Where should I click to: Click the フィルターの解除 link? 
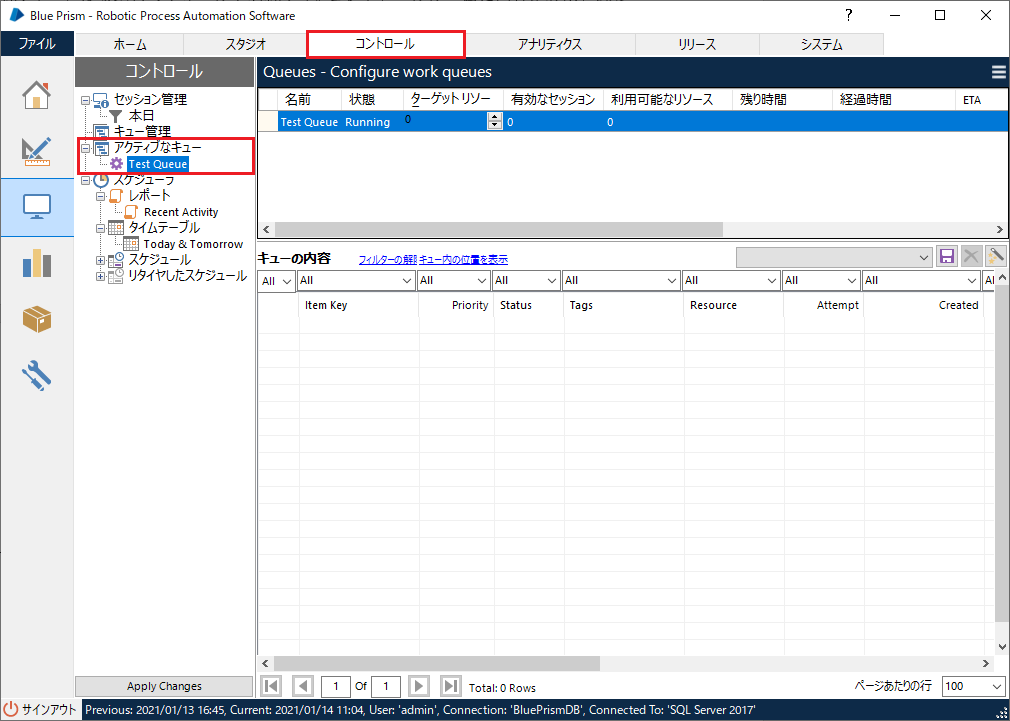388,260
